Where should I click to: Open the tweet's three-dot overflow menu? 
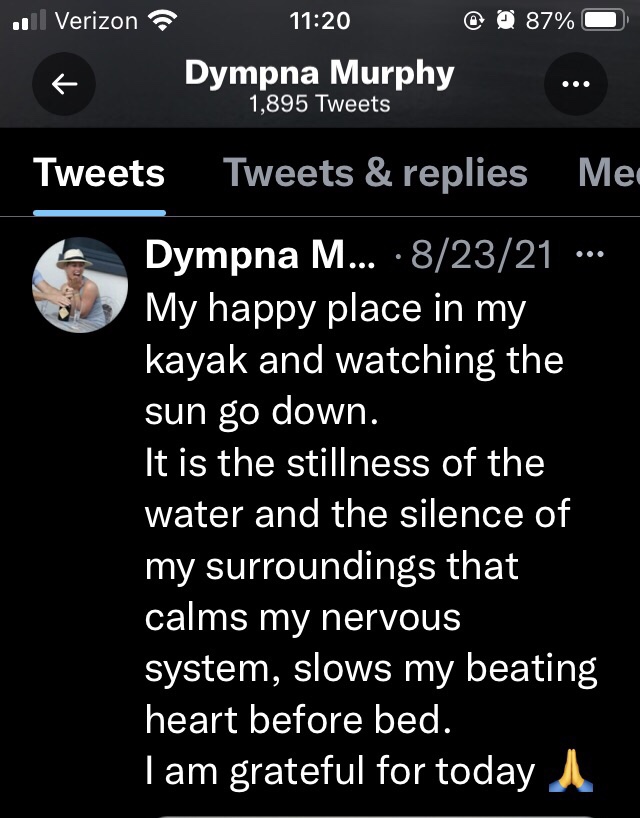click(x=592, y=255)
